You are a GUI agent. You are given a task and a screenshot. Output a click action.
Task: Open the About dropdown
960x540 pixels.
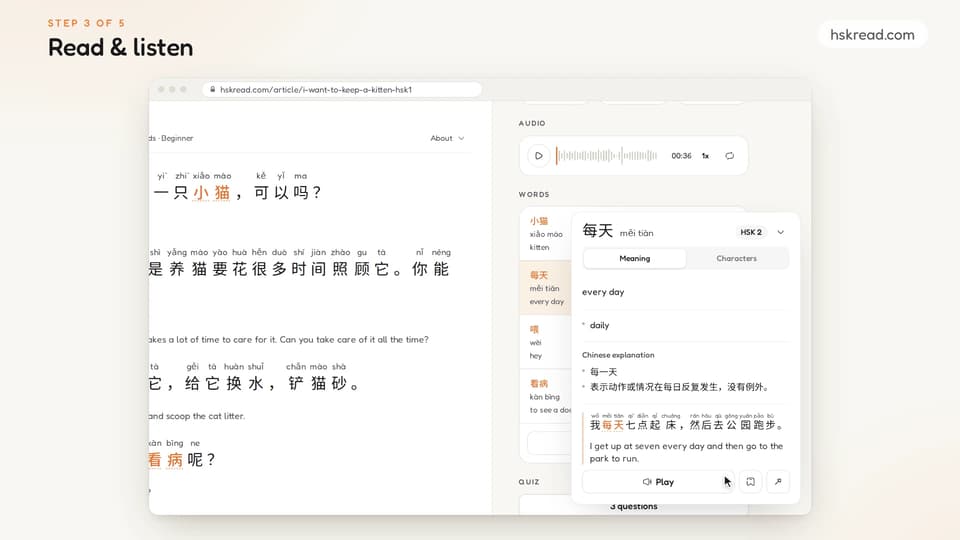[447, 138]
